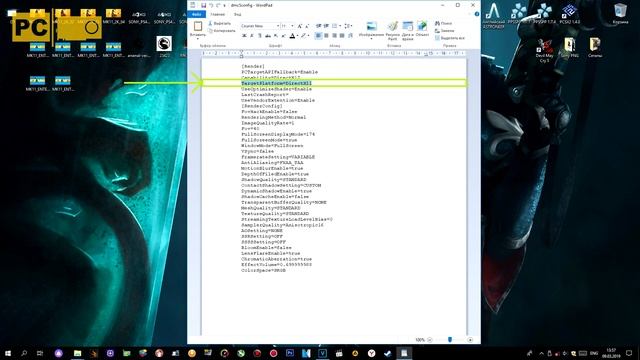Align text left in the paragraph group
The image size is (640, 360).
tap(318, 36)
